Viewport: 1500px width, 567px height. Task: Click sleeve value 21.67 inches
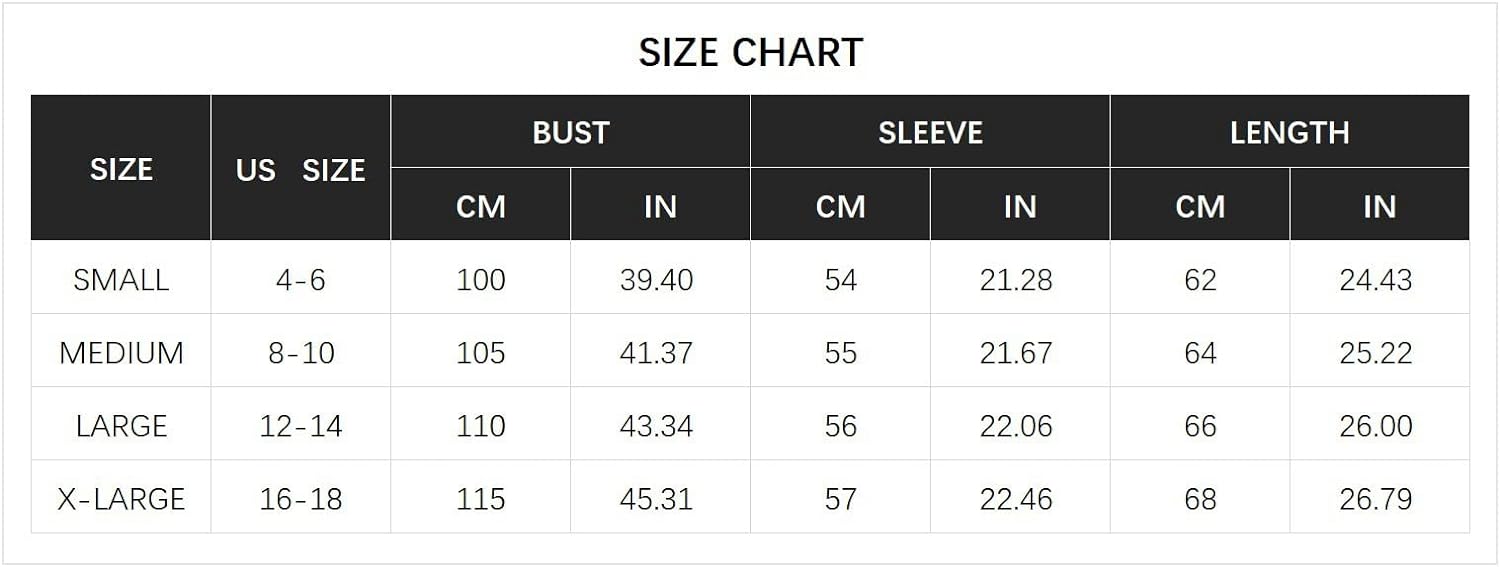pyautogui.click(x=1016, y=352)
